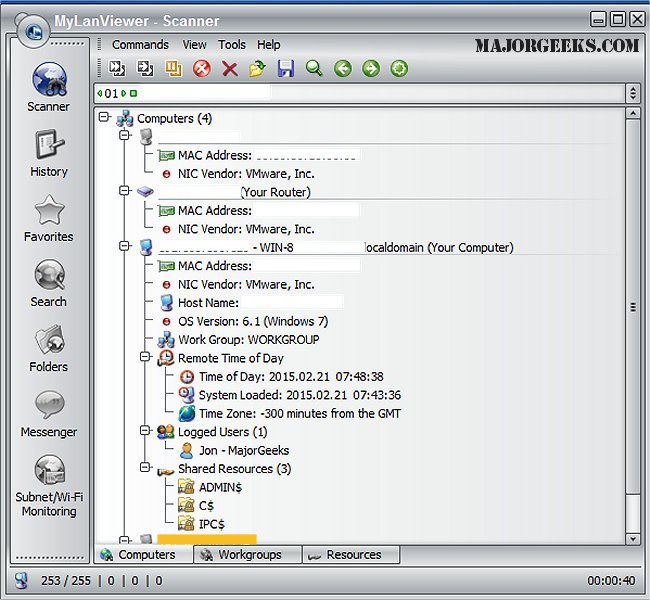Open the Commands menu
Screen dimensions: 650x600
[140, 45]
